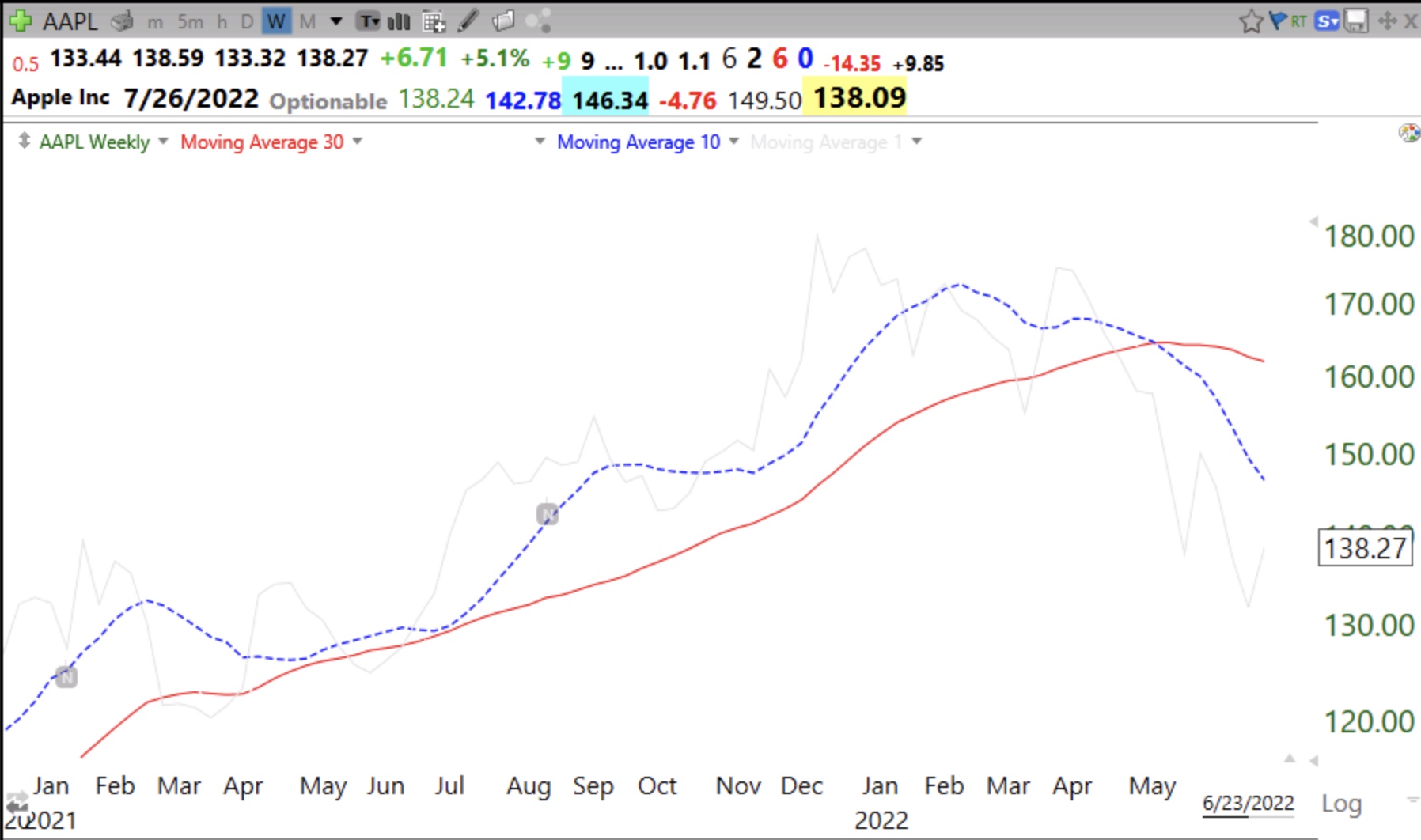Click the news icon next to AAPL
1421x840 pixels.
pyautogui.click(x=122, y=21)
